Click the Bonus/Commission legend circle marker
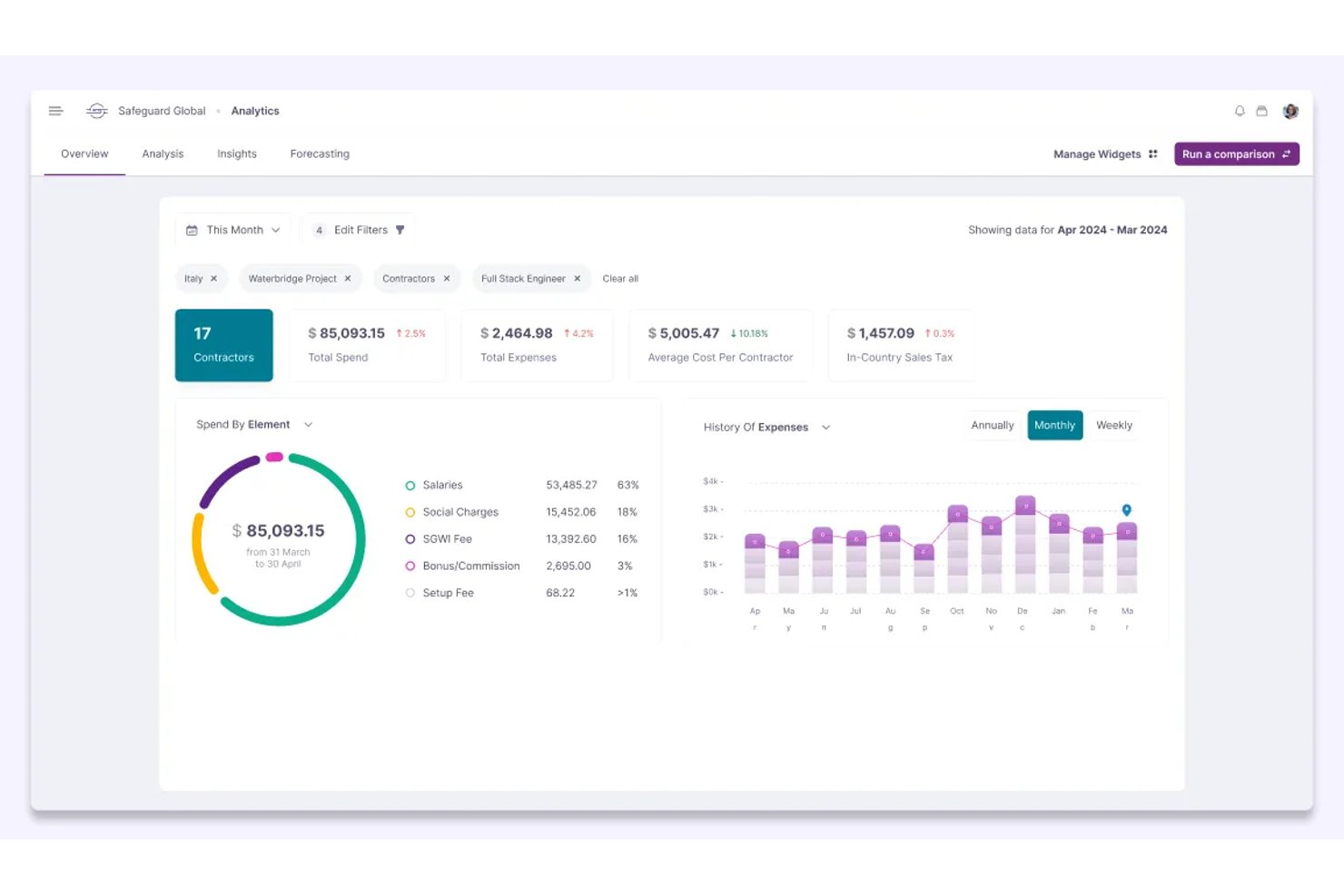Viewport: 1344px width, 896px height. 410,566
